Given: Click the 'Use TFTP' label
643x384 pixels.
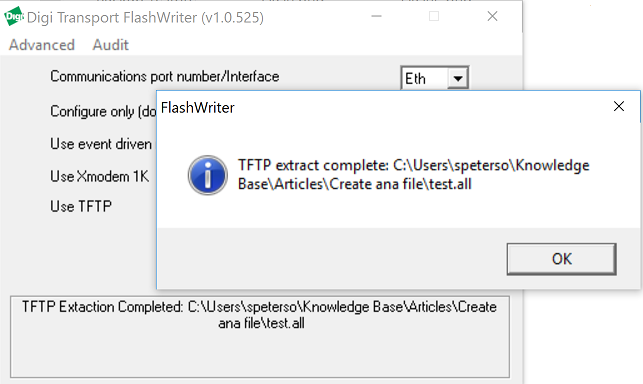Looking at the screenshot, I should click(x=81, y=206).
